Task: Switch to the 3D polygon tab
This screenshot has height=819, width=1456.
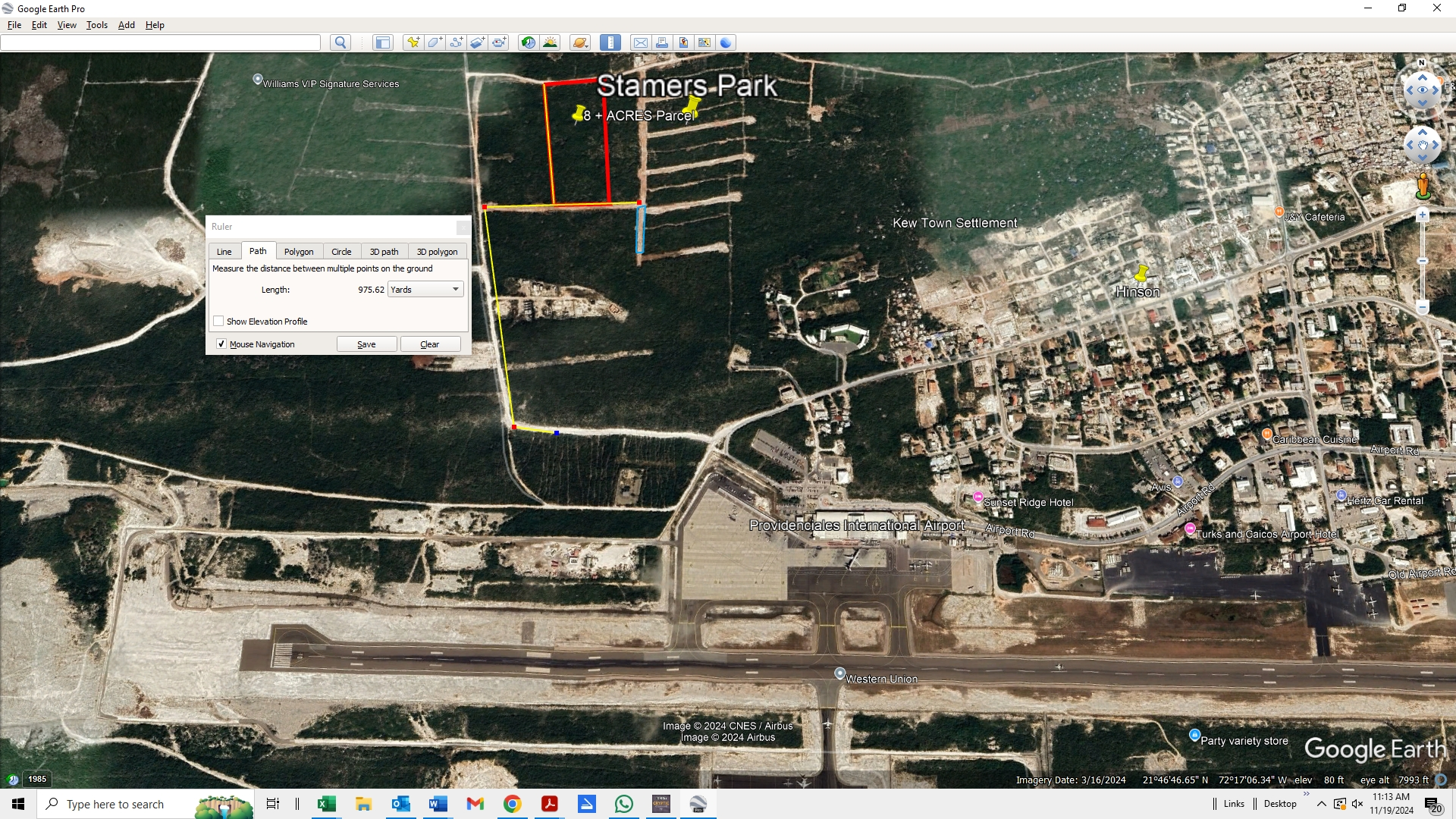Action: 437,252
